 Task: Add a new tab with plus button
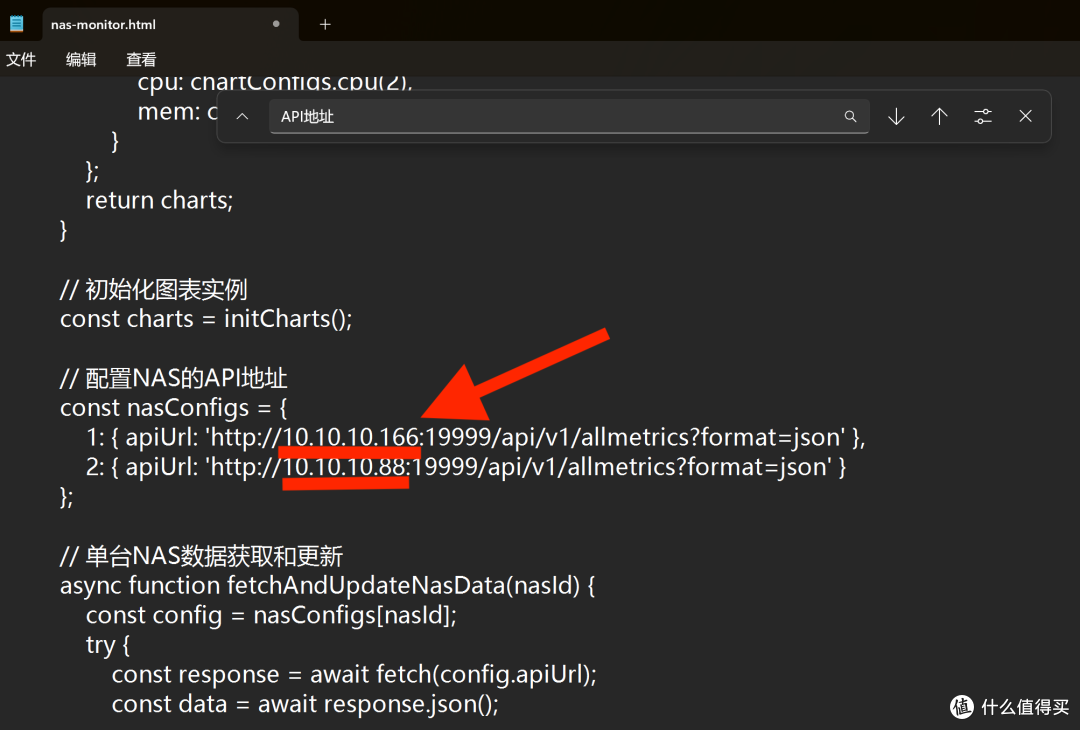pos(325,25)
